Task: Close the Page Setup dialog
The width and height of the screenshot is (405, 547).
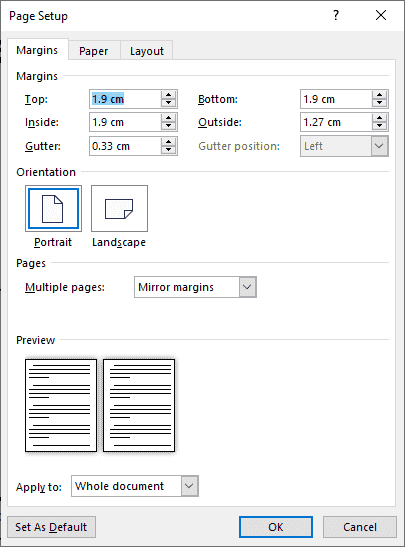Action: (x=381, y=15)
